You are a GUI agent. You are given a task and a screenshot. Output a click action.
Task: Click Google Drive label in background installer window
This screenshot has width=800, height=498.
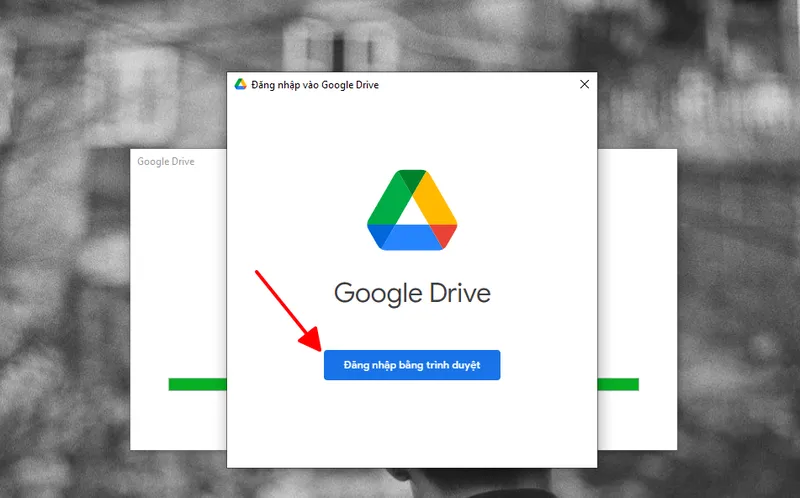tap(166, 161)
